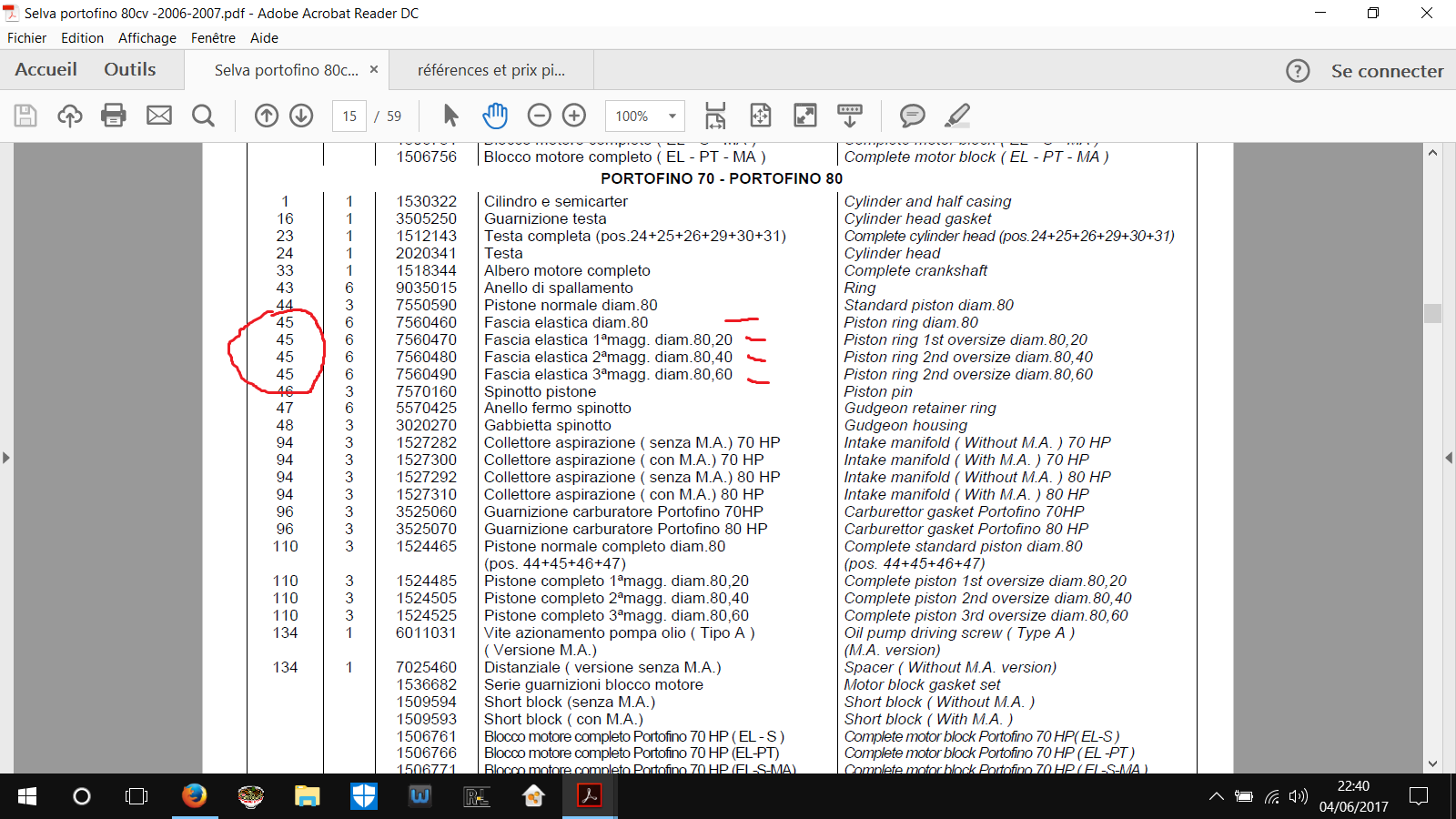The width and height of the screenshot is (1456, 819).
Task: Launch Firefox from the taskbar
Action: click(194, 796)
